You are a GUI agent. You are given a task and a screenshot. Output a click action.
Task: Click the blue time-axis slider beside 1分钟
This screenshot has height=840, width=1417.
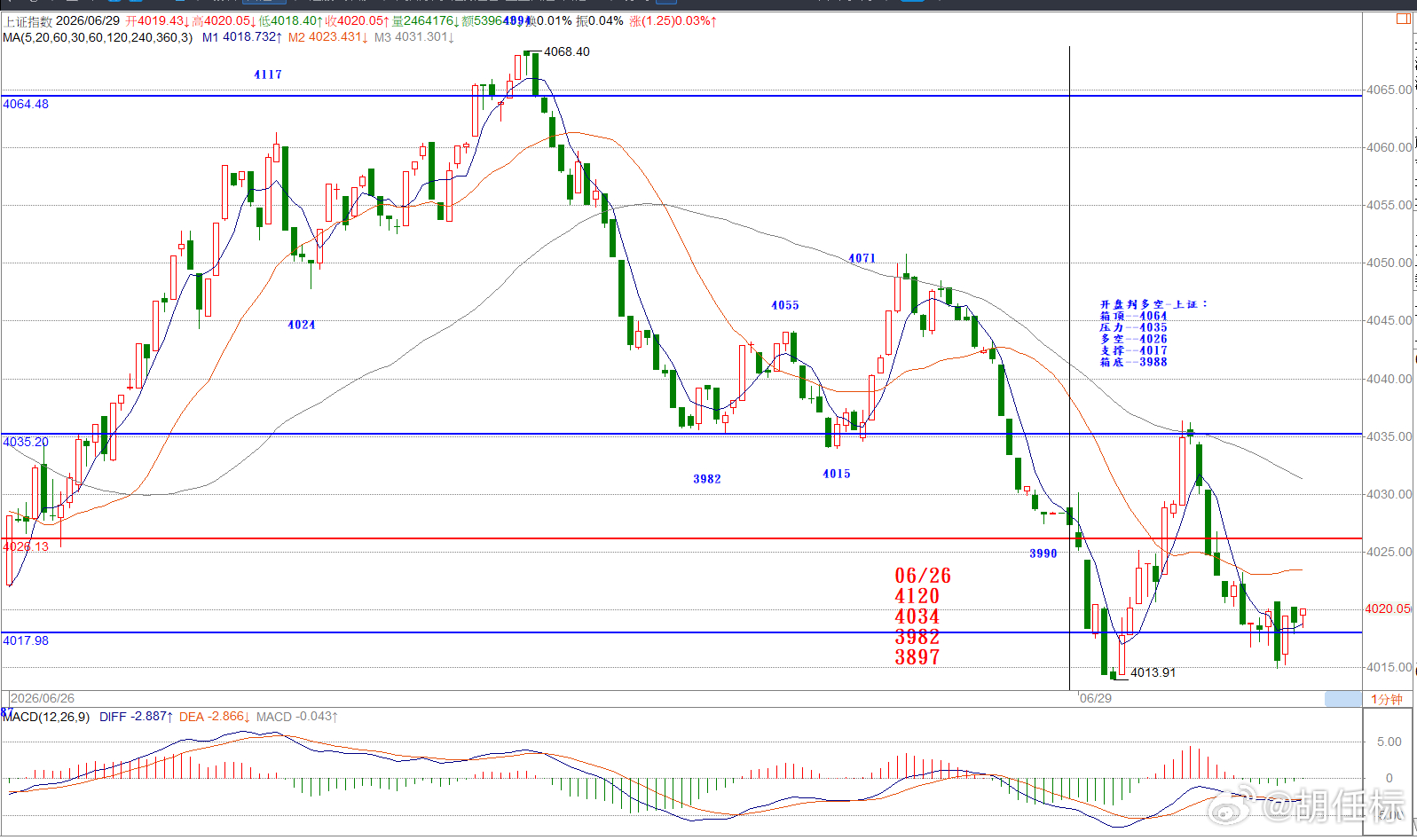[x=1342, y=699]
